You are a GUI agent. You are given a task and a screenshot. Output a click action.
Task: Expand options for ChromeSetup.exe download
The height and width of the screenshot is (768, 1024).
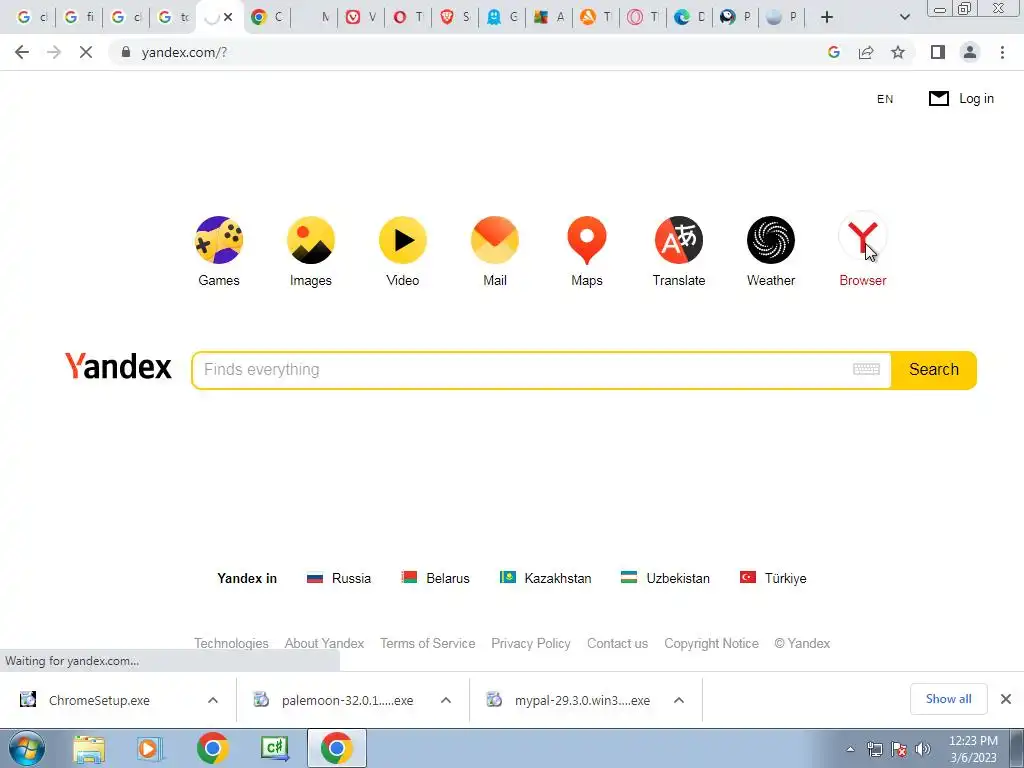tap(213, 700)
